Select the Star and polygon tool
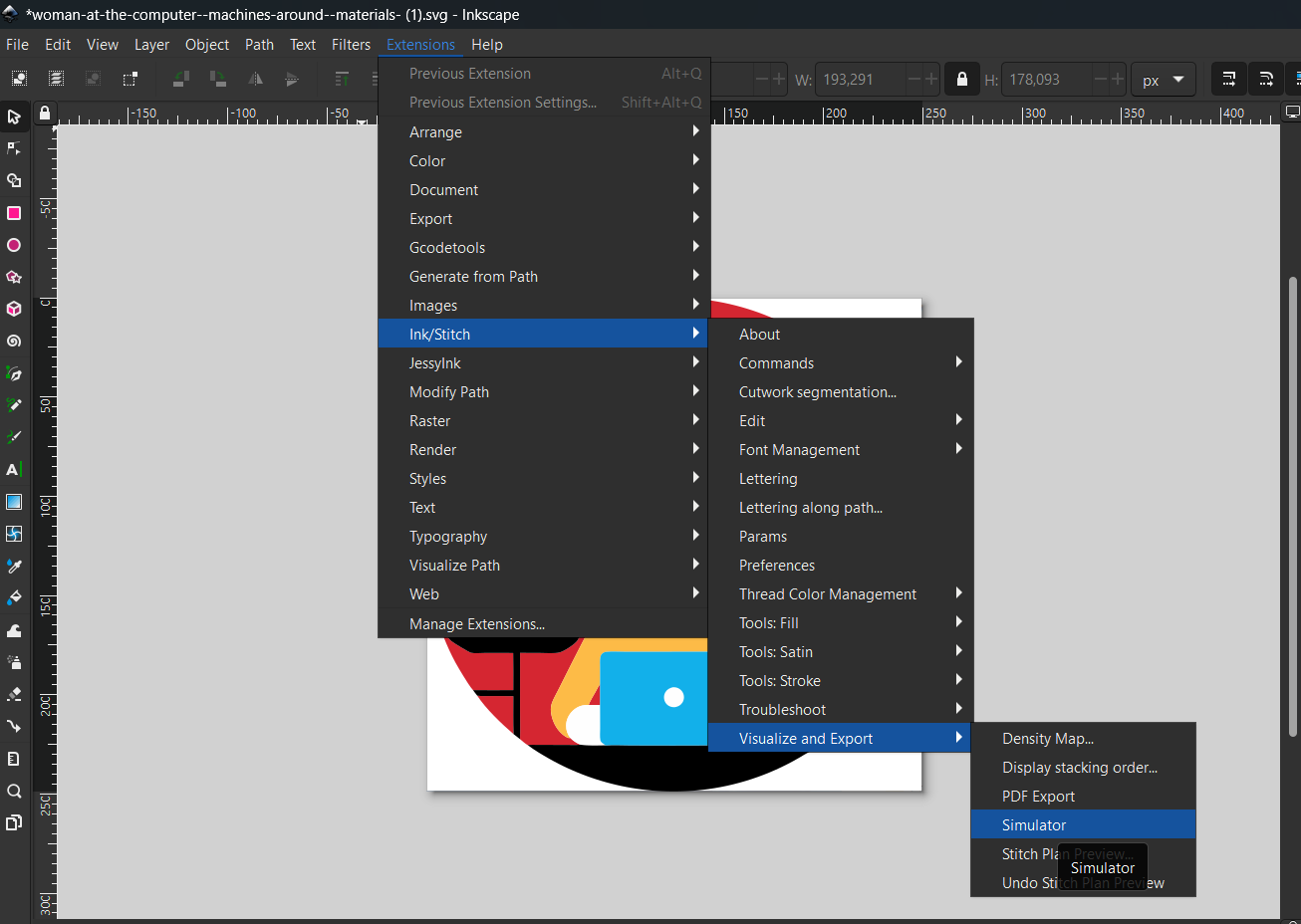The image size is (1301, 924). click(14, 277)
